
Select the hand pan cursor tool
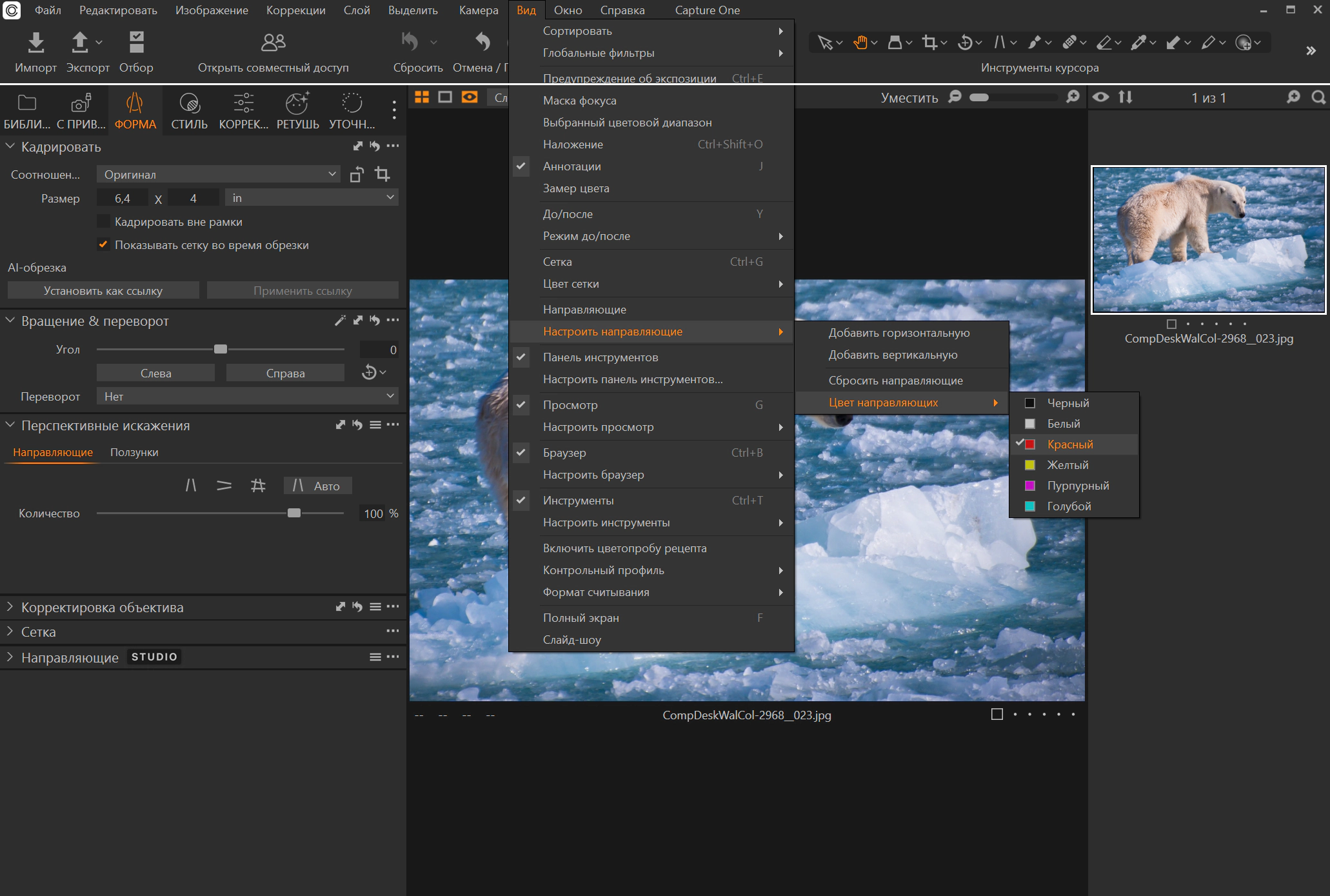(860, 43)
